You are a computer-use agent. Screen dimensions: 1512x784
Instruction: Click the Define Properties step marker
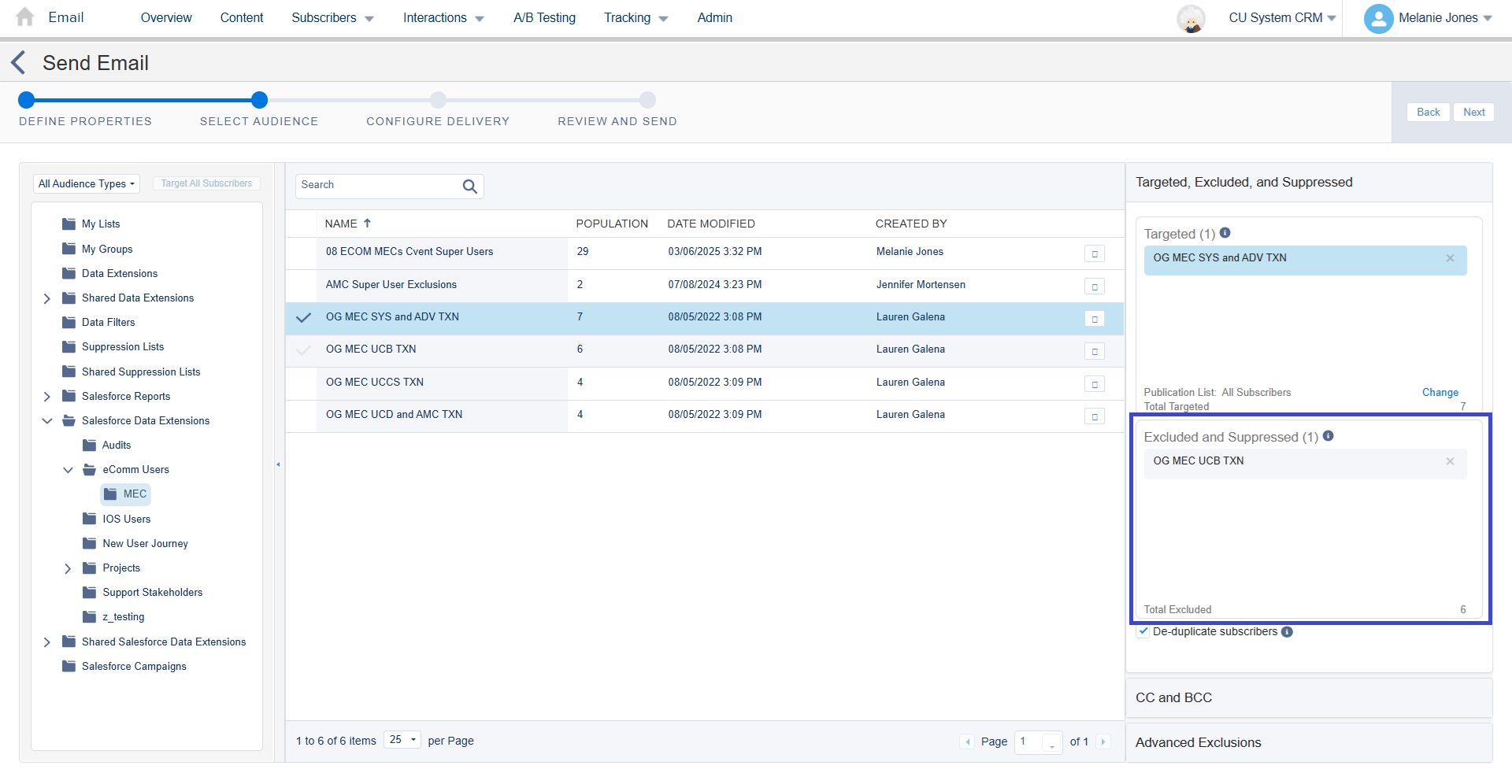coord(27,100)
